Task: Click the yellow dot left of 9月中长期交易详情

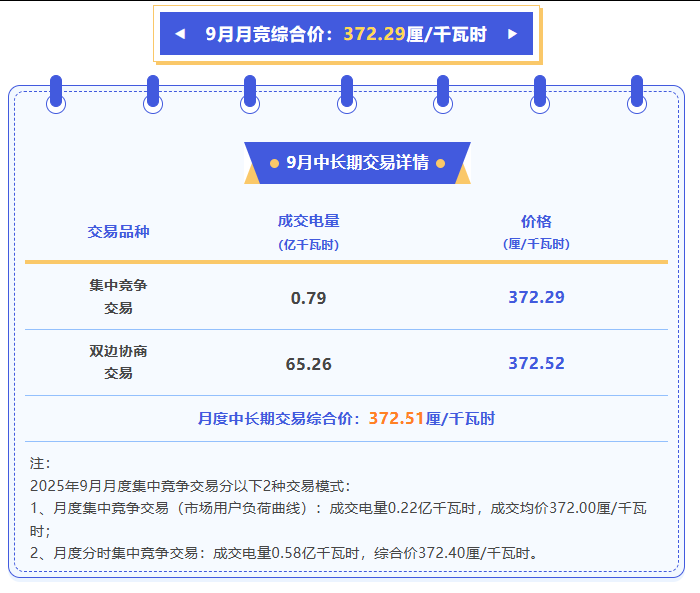Action: (x=275, y=163)
